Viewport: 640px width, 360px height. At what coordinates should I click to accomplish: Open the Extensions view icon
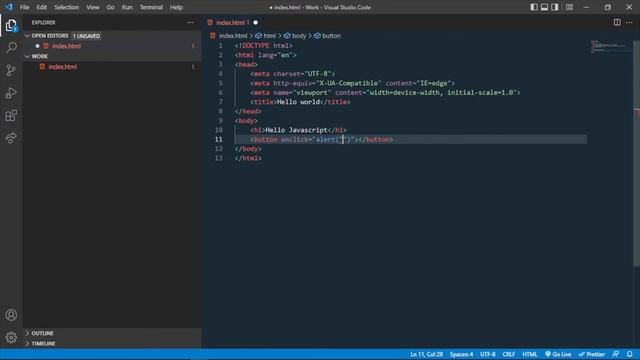11,116
